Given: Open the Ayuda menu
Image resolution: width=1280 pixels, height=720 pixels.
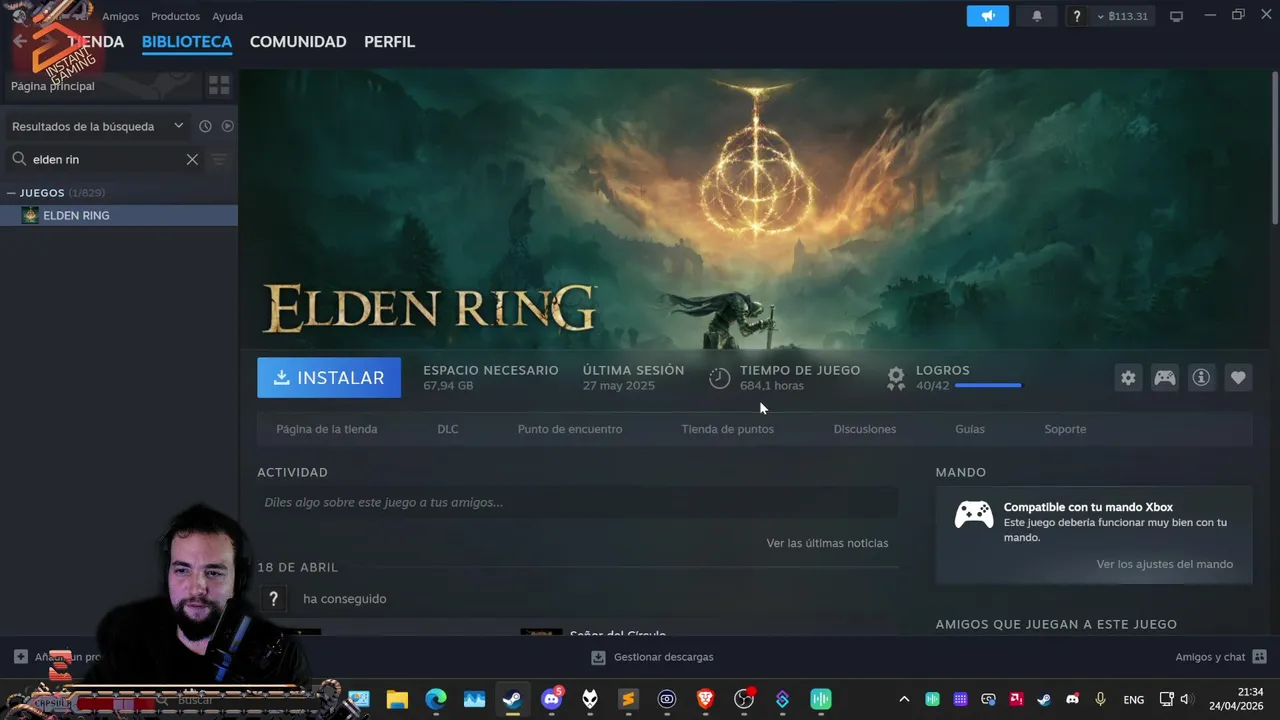Looking at the screenshot, I should click(x=227, y=17).
